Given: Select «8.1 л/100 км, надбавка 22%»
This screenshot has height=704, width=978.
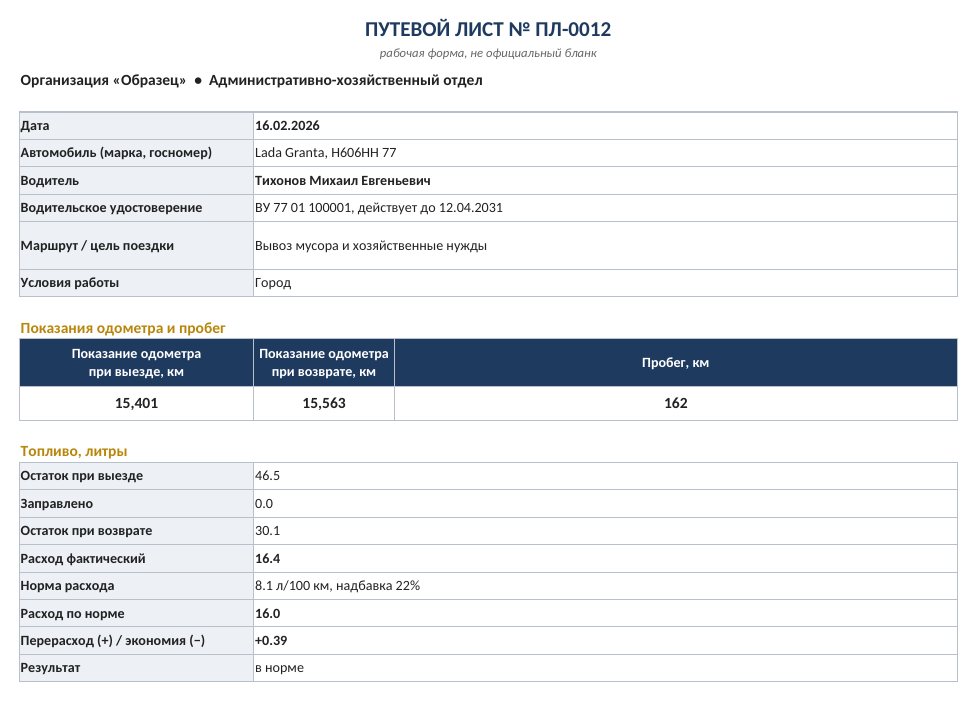Looking at the screenshot, I should click(x=337, y=586).
